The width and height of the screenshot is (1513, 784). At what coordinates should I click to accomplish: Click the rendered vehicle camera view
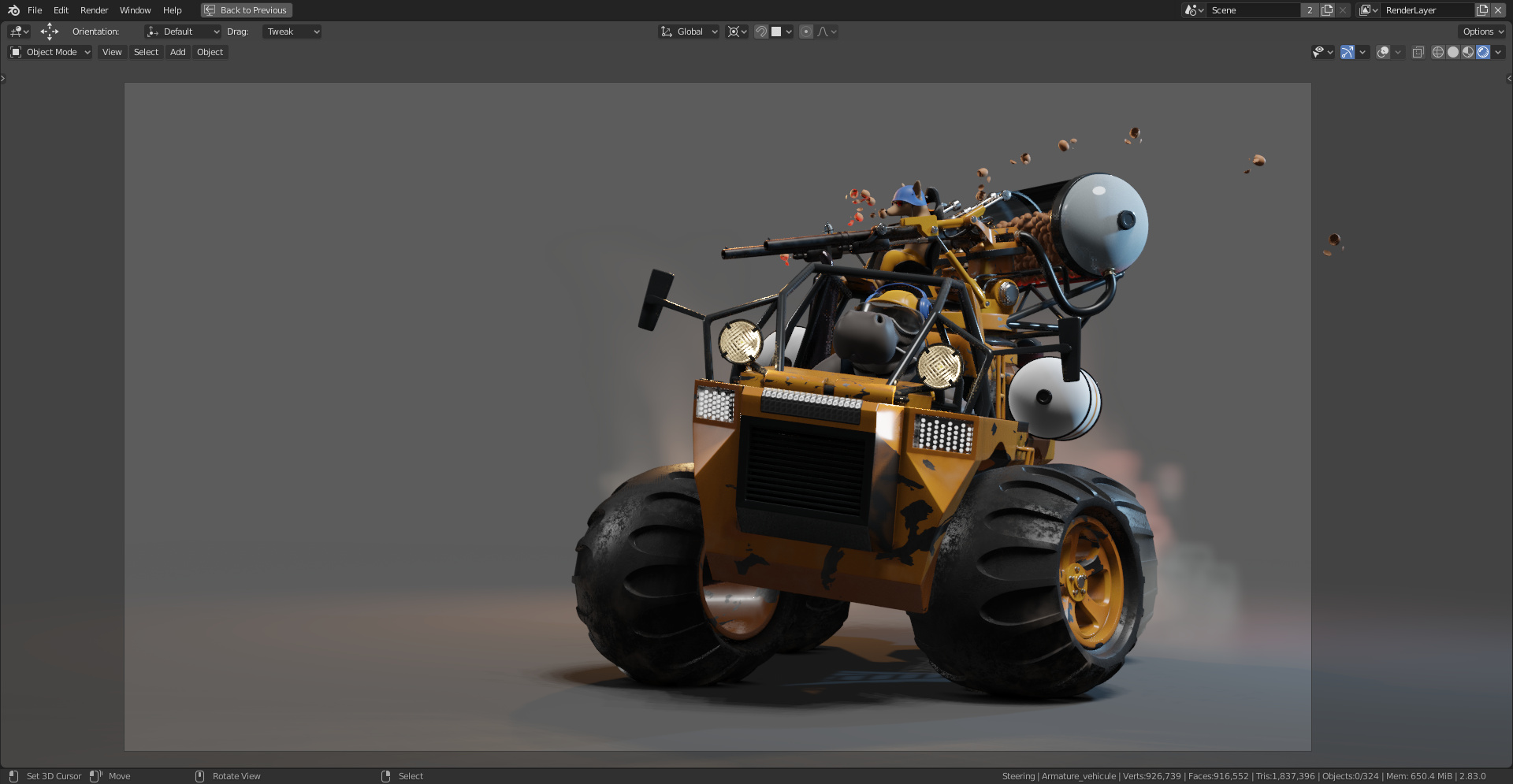click(x=718, y=417)
